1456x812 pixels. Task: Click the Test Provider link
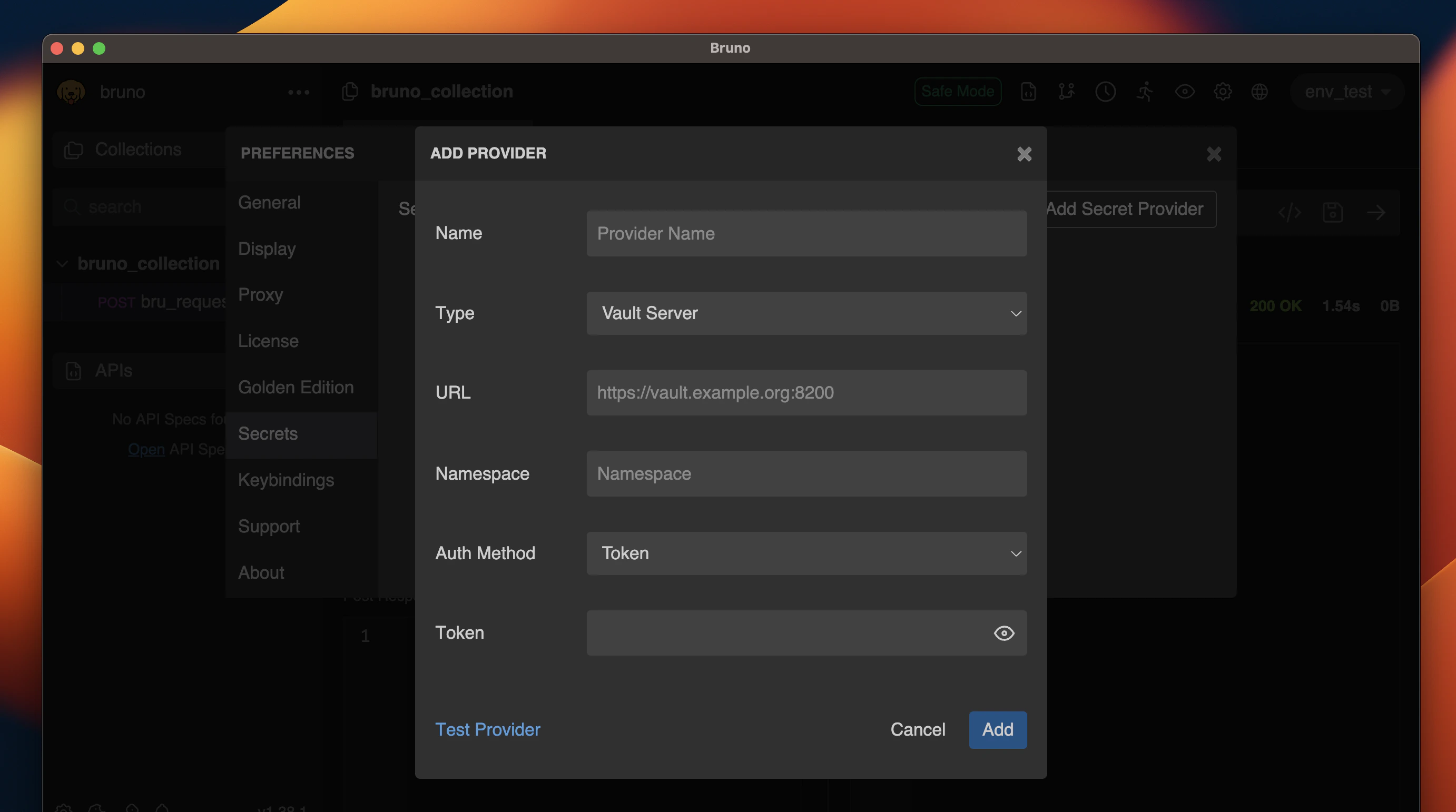click(487, 729)
